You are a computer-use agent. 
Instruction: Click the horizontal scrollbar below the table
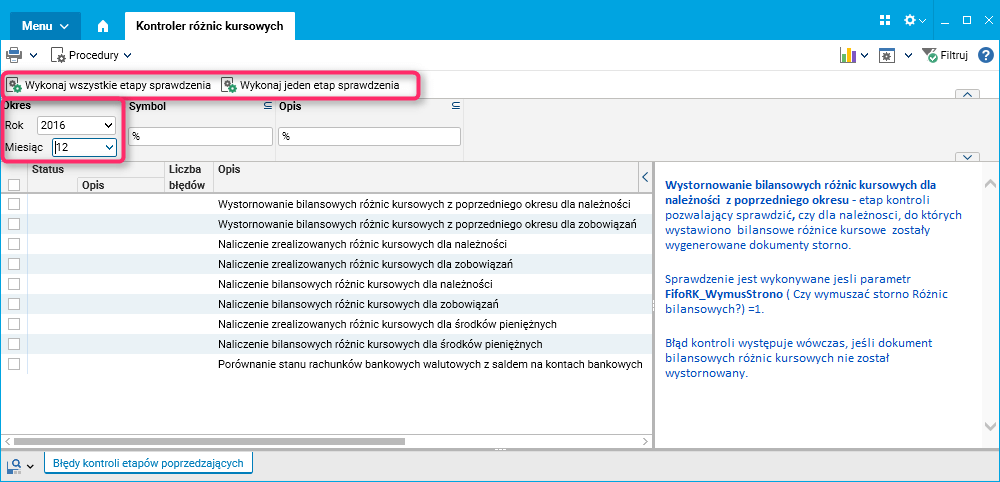pyautogui.click(x=200, y=440)
